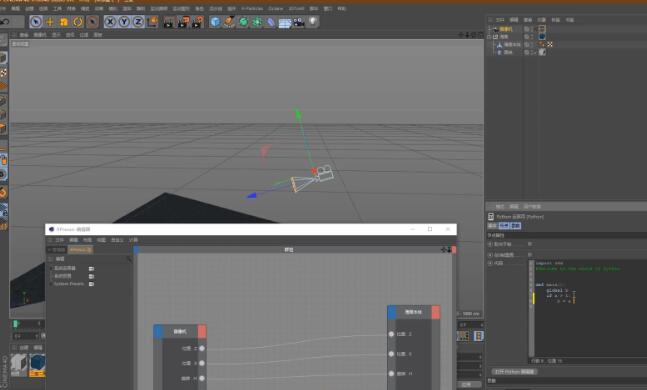Click blue input corner of camera node

(158, 331)
